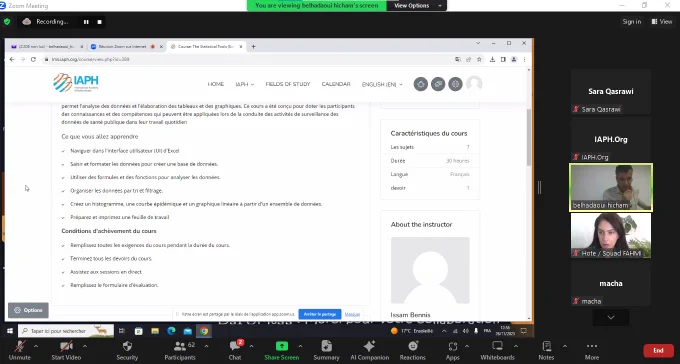Open browser downloads icon

[x=492, y=59]
